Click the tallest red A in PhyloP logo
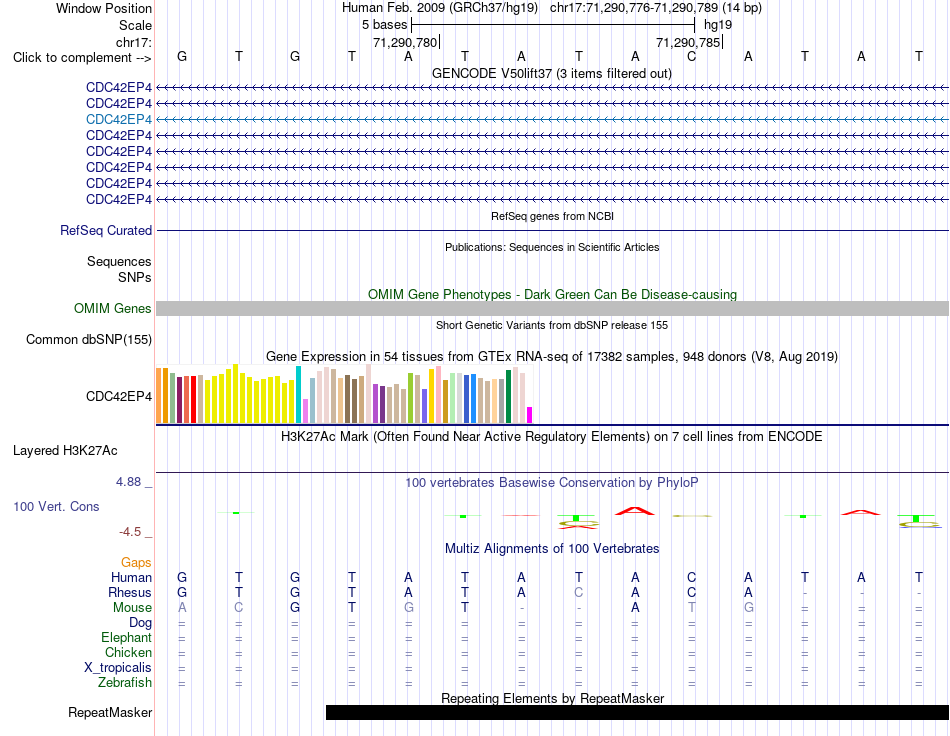 coord(634,511)
